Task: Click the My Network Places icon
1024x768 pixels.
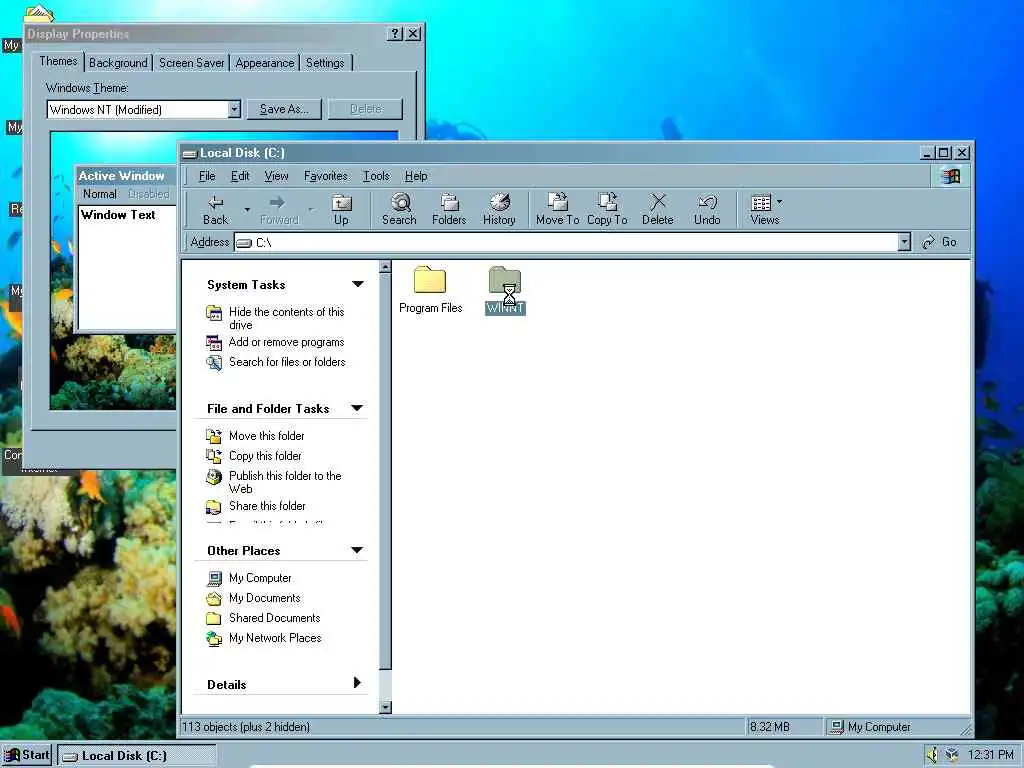Action: tap(214, 639)
